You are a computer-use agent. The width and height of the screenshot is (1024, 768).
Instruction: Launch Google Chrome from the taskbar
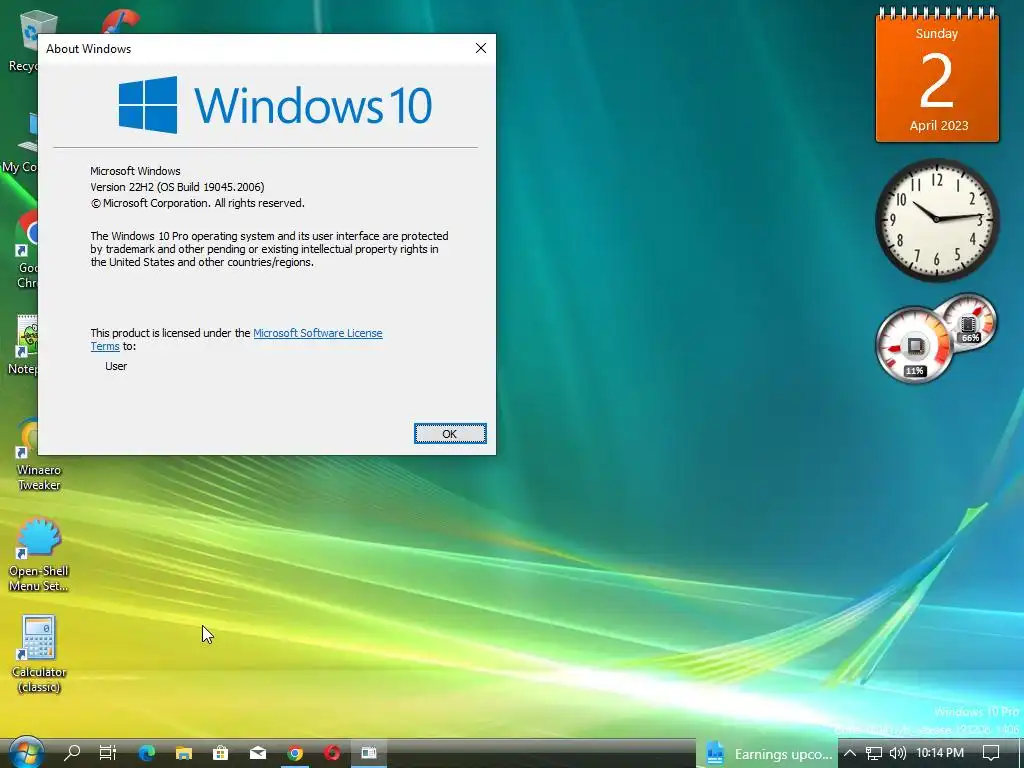[295, 753]
